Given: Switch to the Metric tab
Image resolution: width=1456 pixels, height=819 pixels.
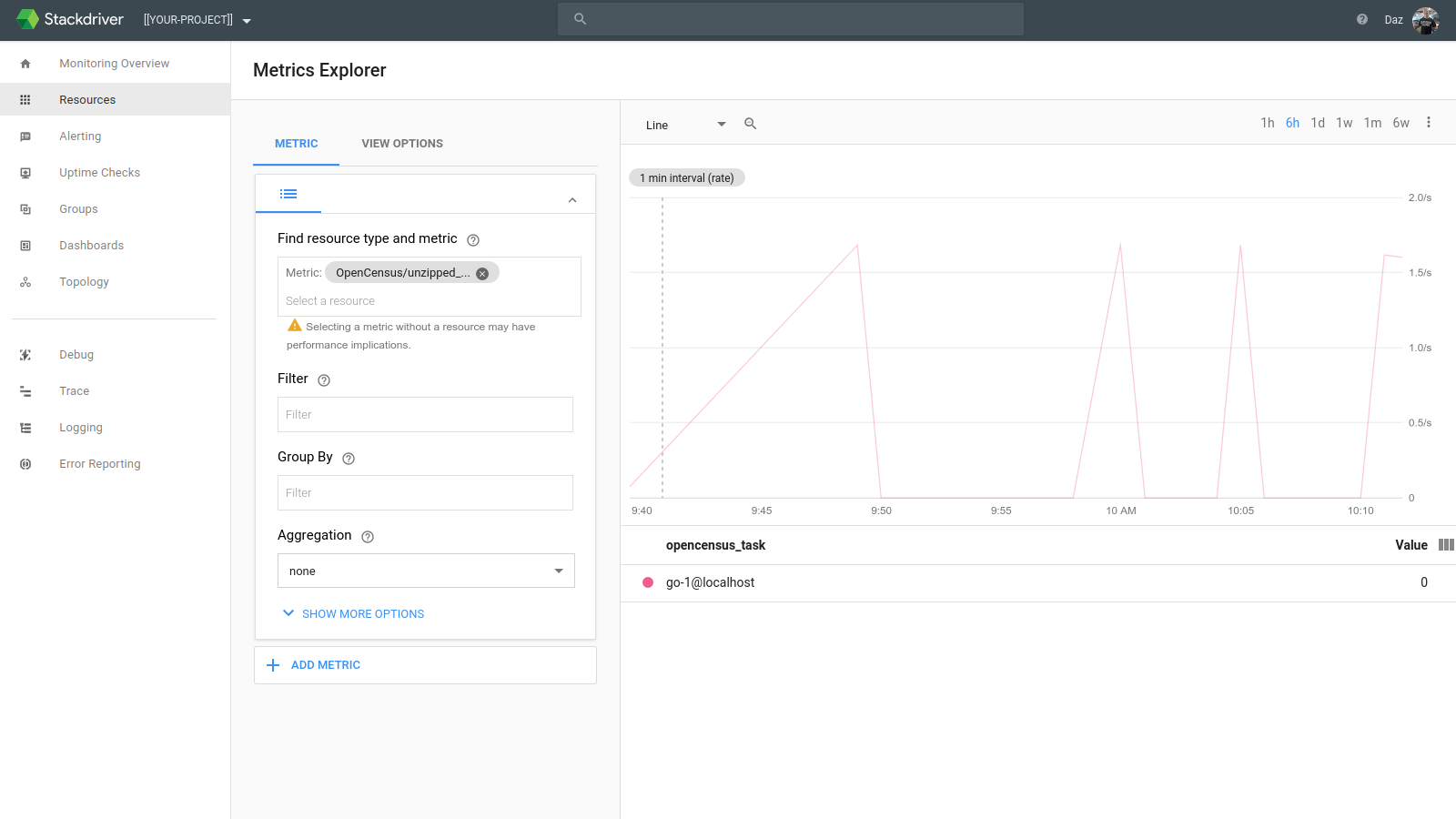Looking at the screenshot, I should pos(297,144).
